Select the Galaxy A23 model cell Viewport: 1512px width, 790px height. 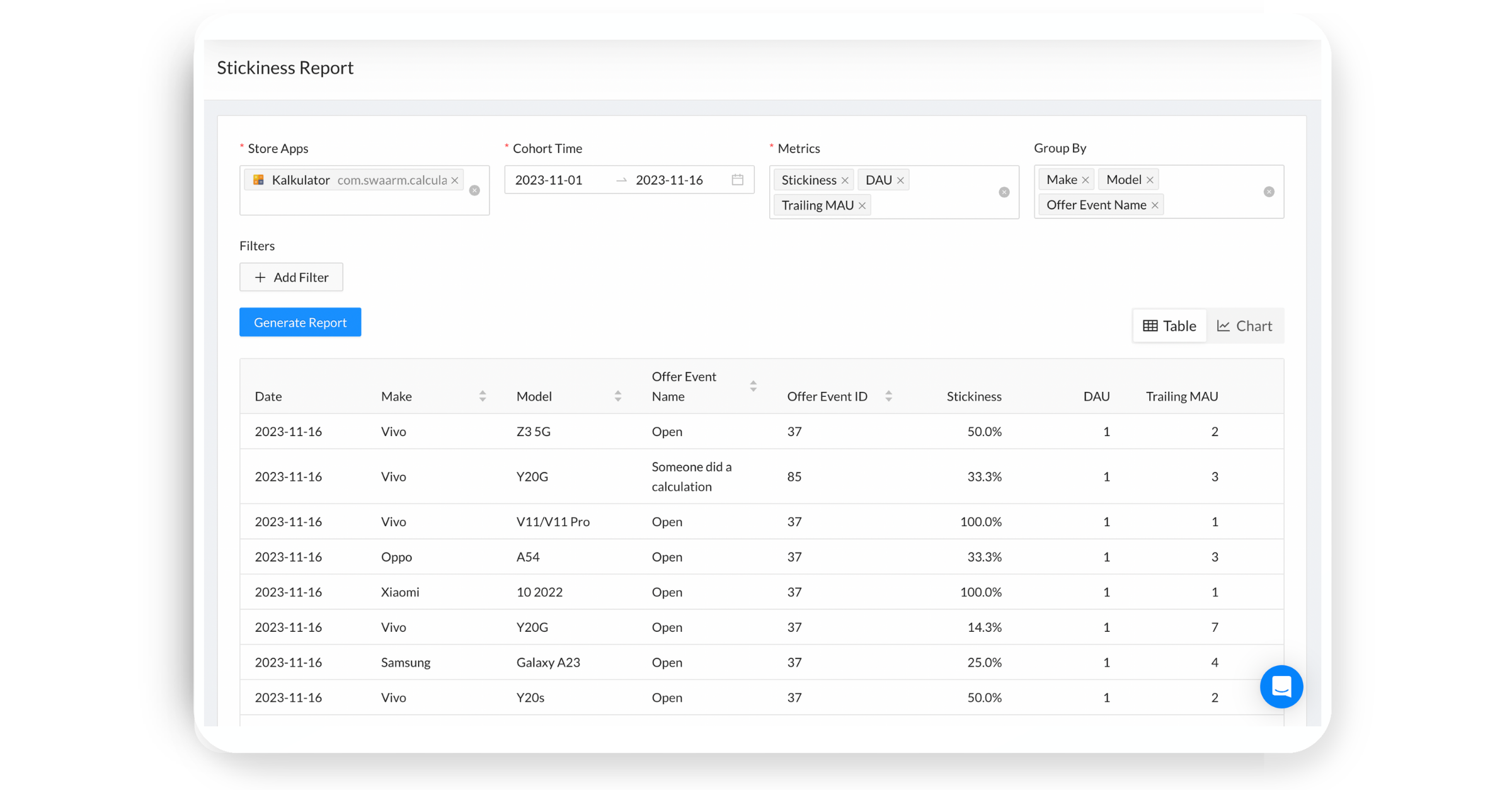tap(548, 662)
